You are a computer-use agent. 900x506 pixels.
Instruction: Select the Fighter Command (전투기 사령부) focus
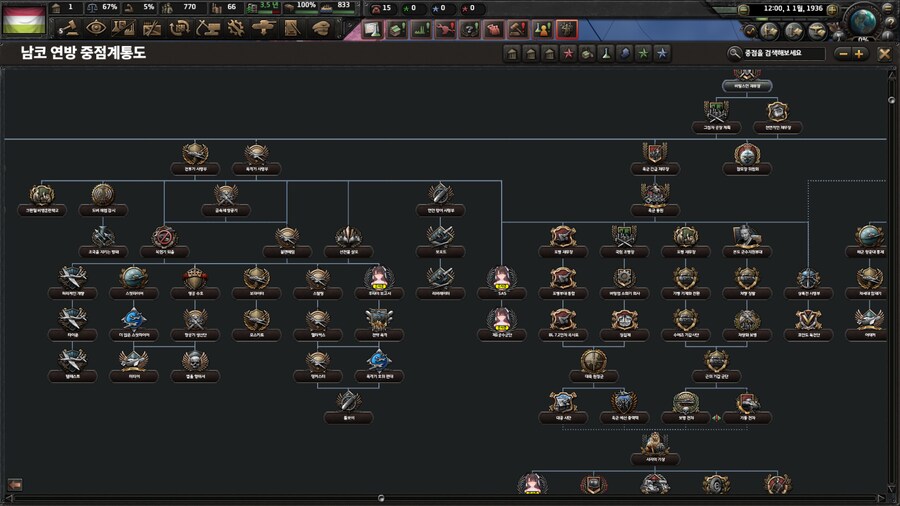pos(196,154)
